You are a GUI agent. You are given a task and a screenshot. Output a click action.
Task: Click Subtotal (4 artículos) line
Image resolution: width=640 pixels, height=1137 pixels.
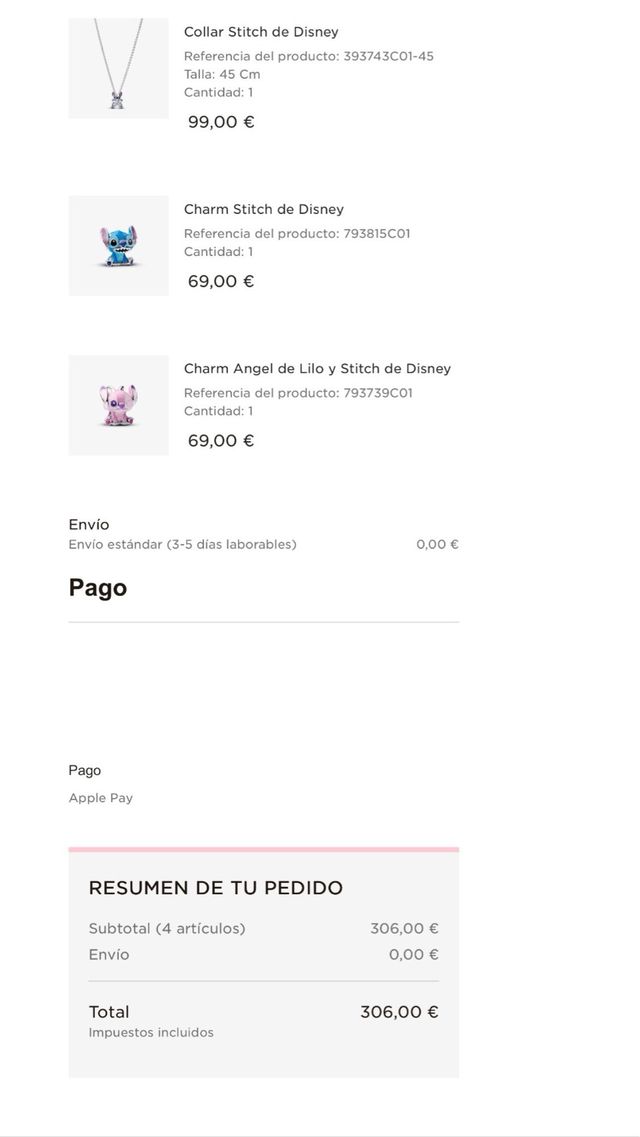click(x=166, y=929)
